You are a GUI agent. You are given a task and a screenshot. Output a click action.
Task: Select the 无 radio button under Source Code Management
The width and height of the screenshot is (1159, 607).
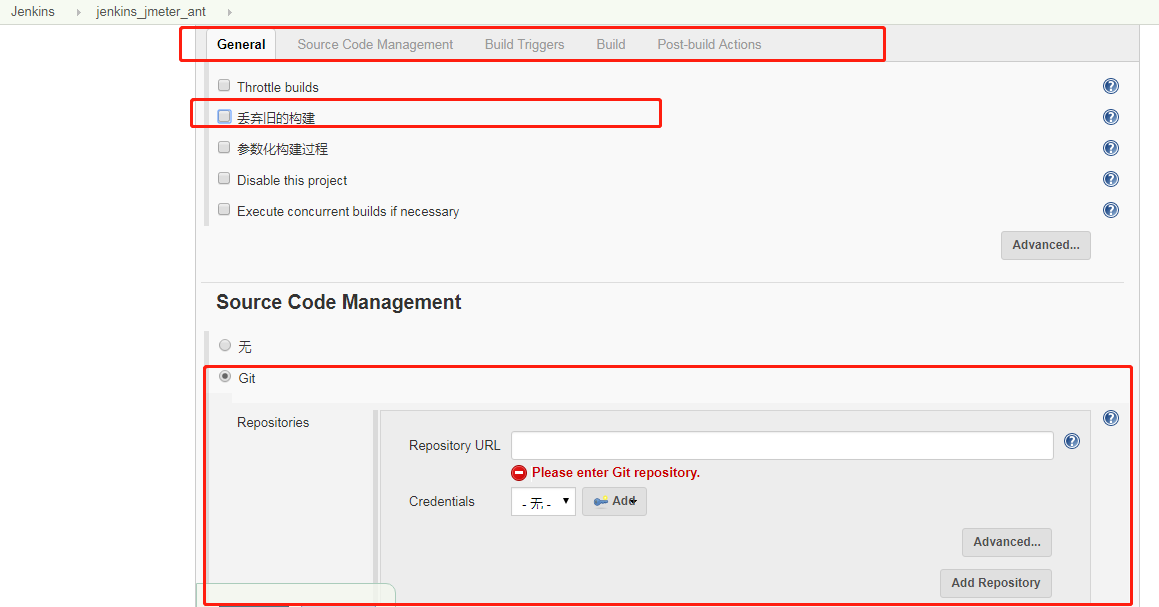225,344
